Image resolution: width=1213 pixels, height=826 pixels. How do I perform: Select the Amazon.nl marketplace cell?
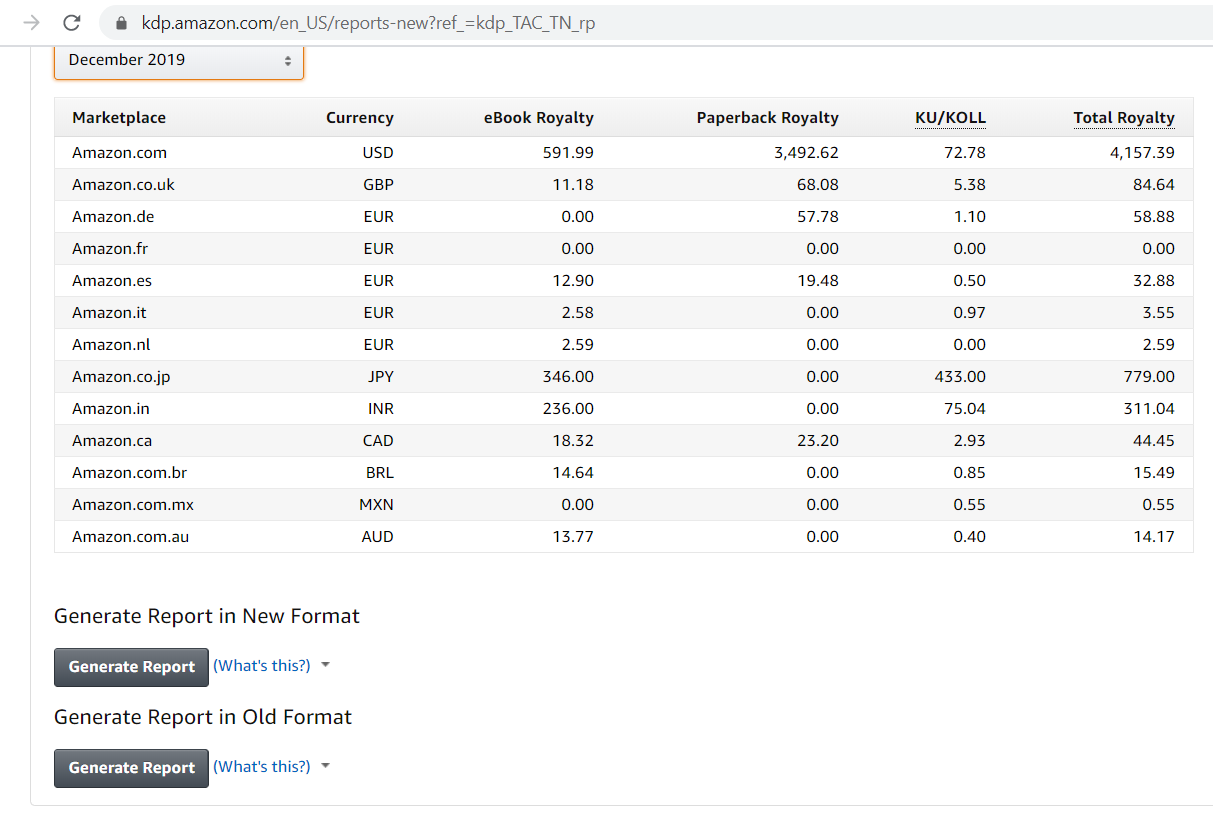[x=111, y=345]
